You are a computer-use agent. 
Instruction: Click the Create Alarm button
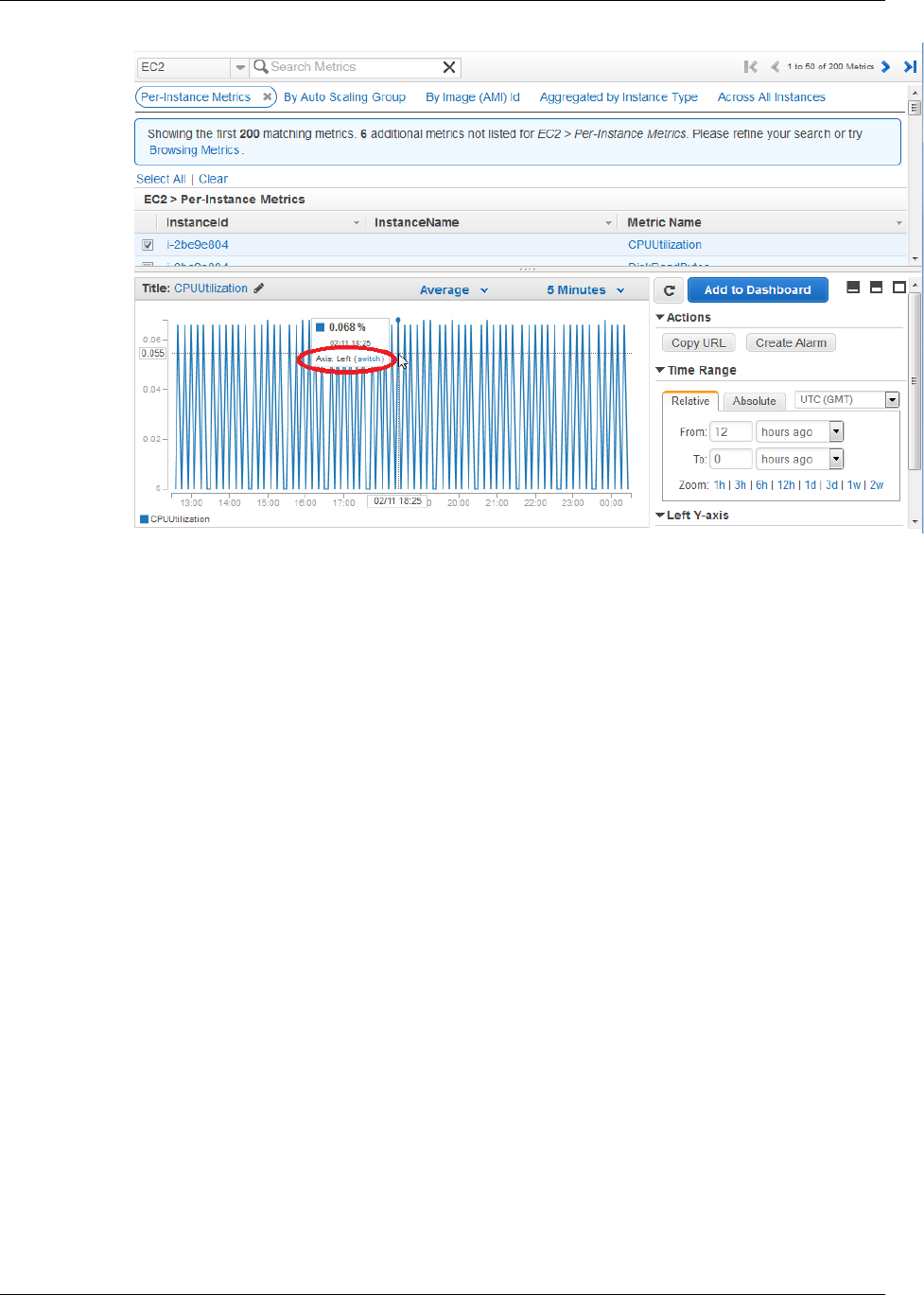point(791,343)
